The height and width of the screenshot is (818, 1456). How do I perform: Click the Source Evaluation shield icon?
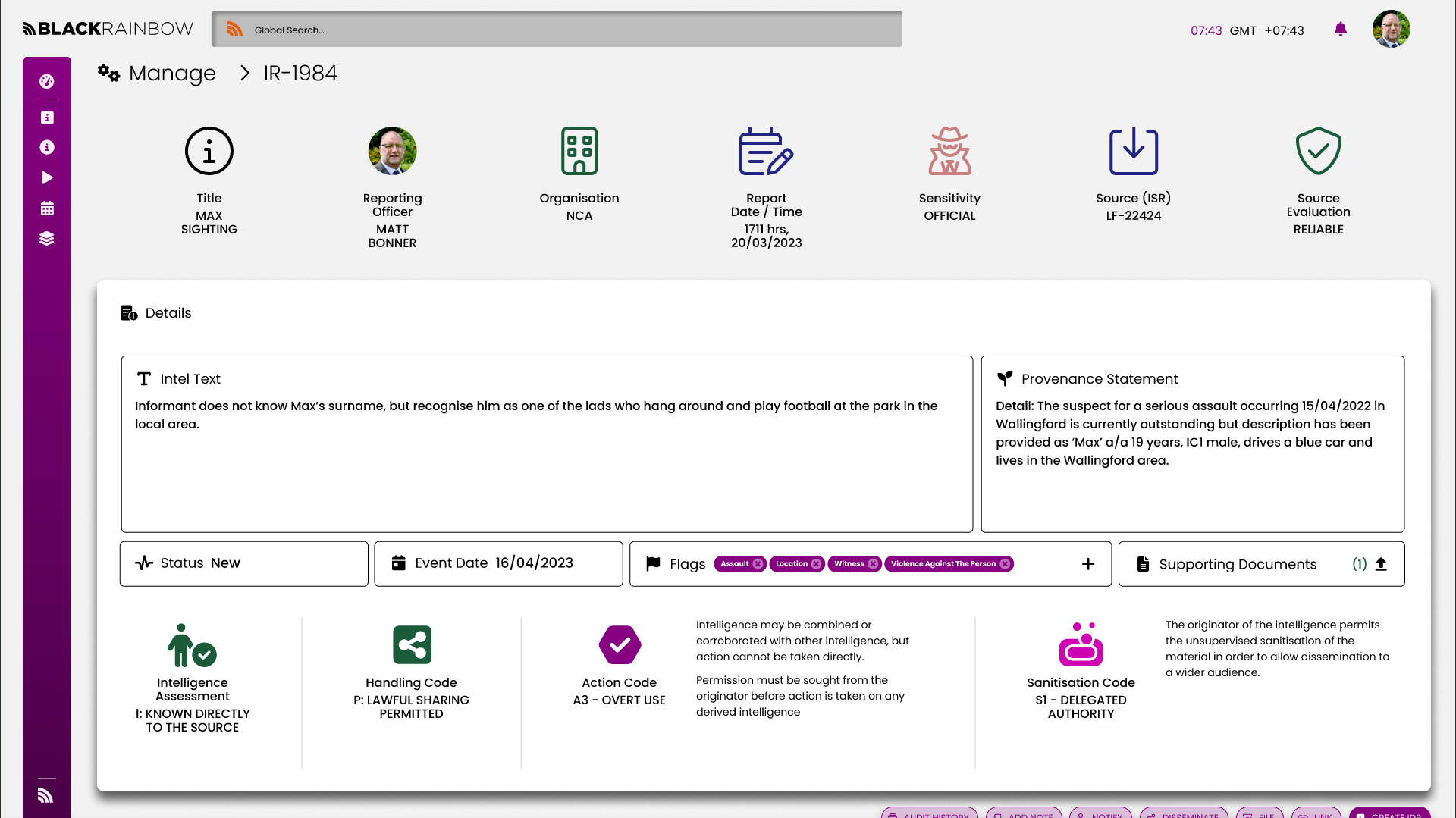click(1318, 151)
